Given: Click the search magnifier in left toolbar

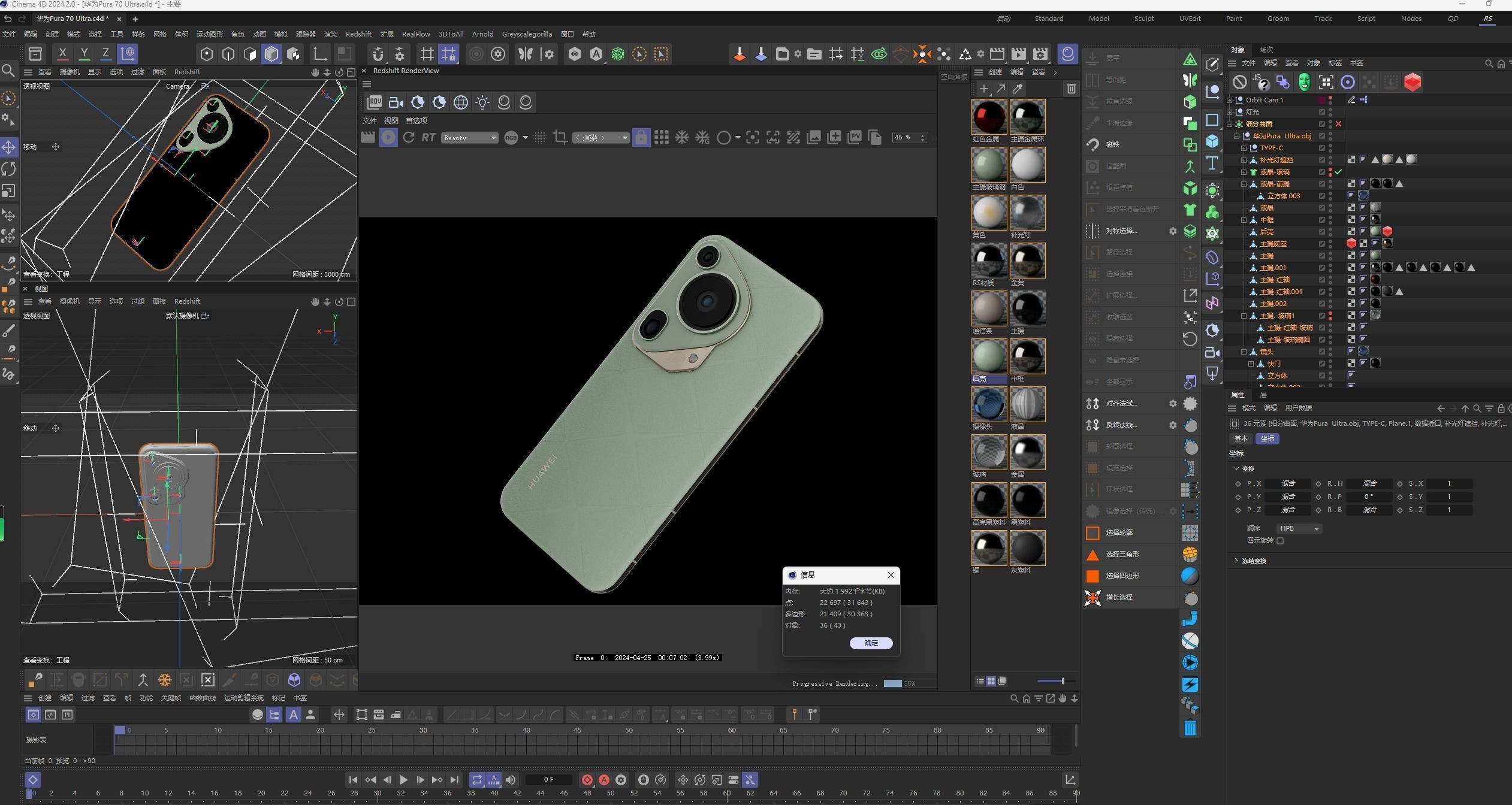Looking at the screenshot, I should pyautogui.click(x=8, y=71).
